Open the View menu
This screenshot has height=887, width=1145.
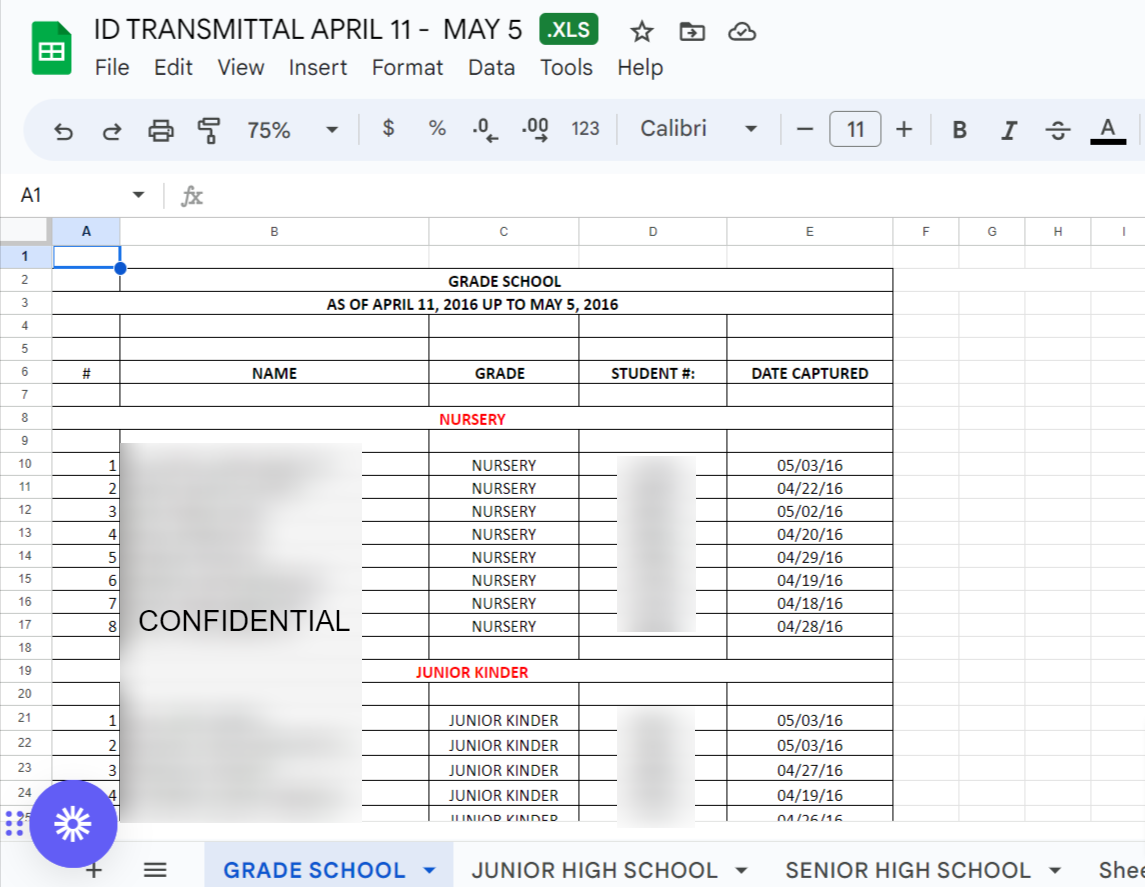(x=241, y=67)
